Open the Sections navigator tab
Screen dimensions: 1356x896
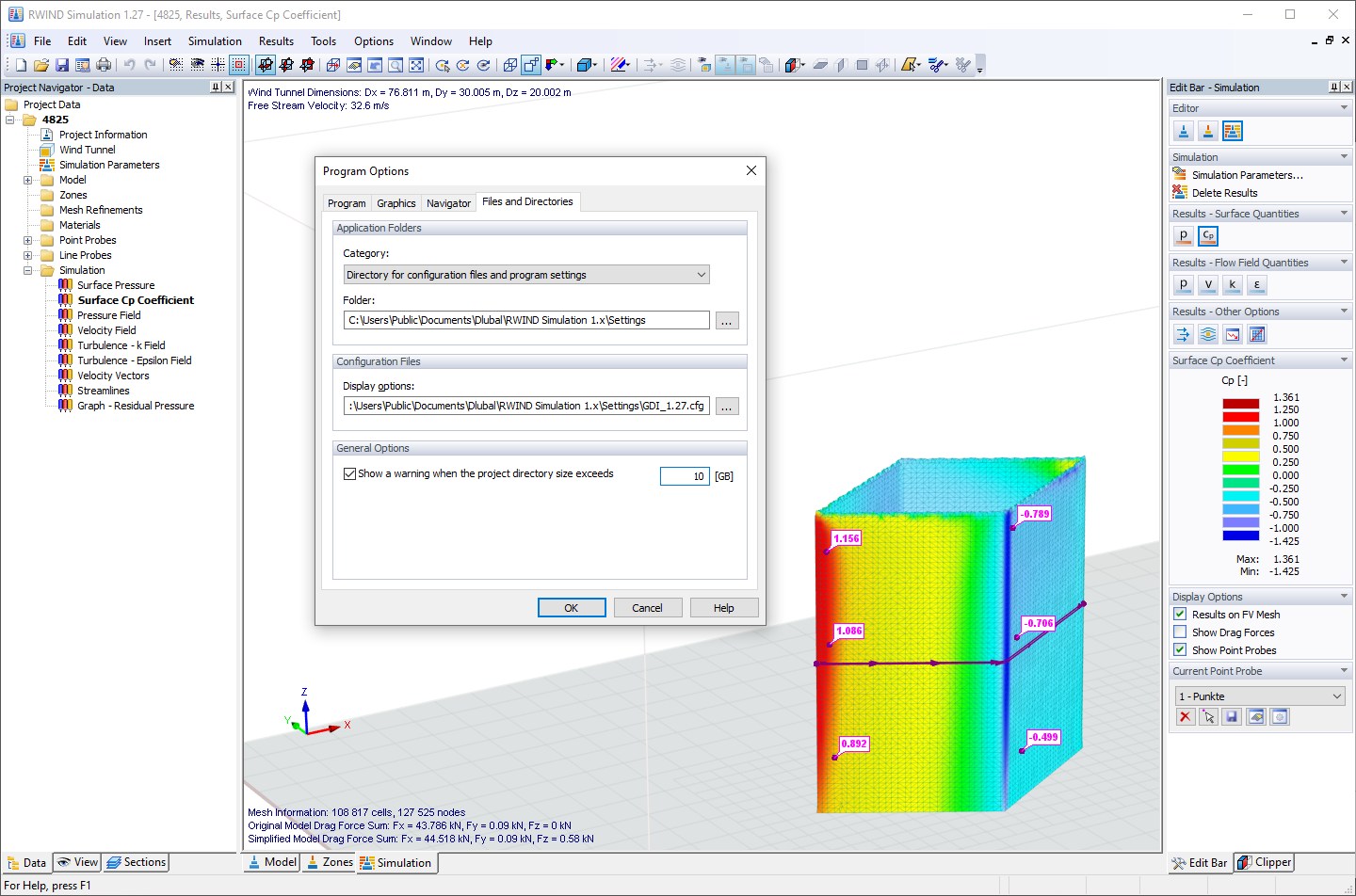pyautogui.click(x=137, y=862)
